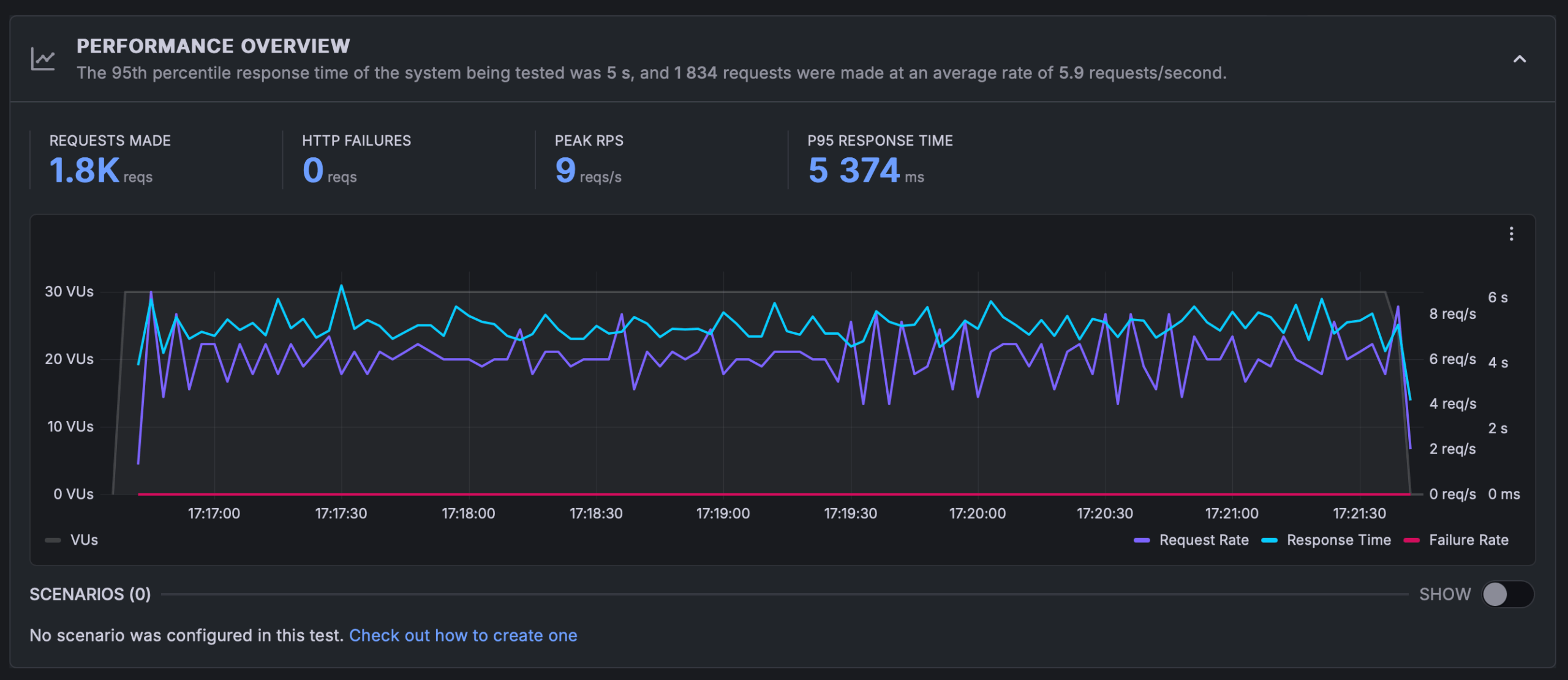Hide the Response Time series via its legend

(1340, 540)
